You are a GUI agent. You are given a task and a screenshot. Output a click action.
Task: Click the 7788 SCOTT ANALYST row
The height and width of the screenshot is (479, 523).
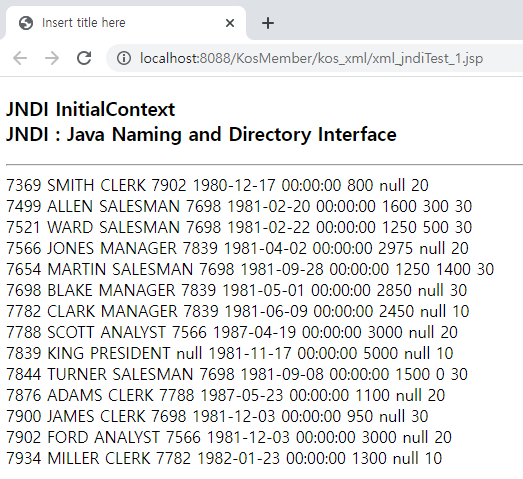232,332
